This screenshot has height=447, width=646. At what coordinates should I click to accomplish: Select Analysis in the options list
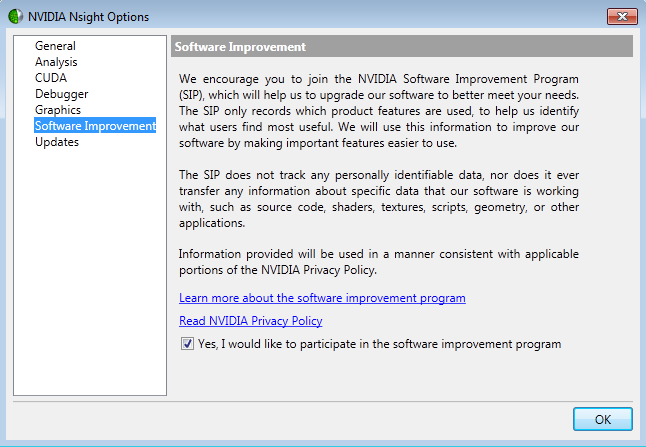tap(56, 62)
